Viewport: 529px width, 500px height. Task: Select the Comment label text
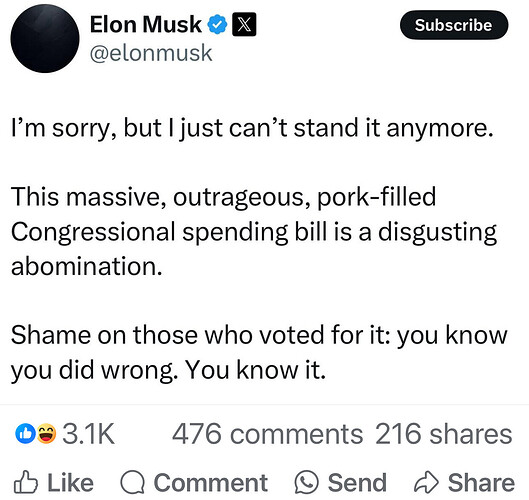211,483
